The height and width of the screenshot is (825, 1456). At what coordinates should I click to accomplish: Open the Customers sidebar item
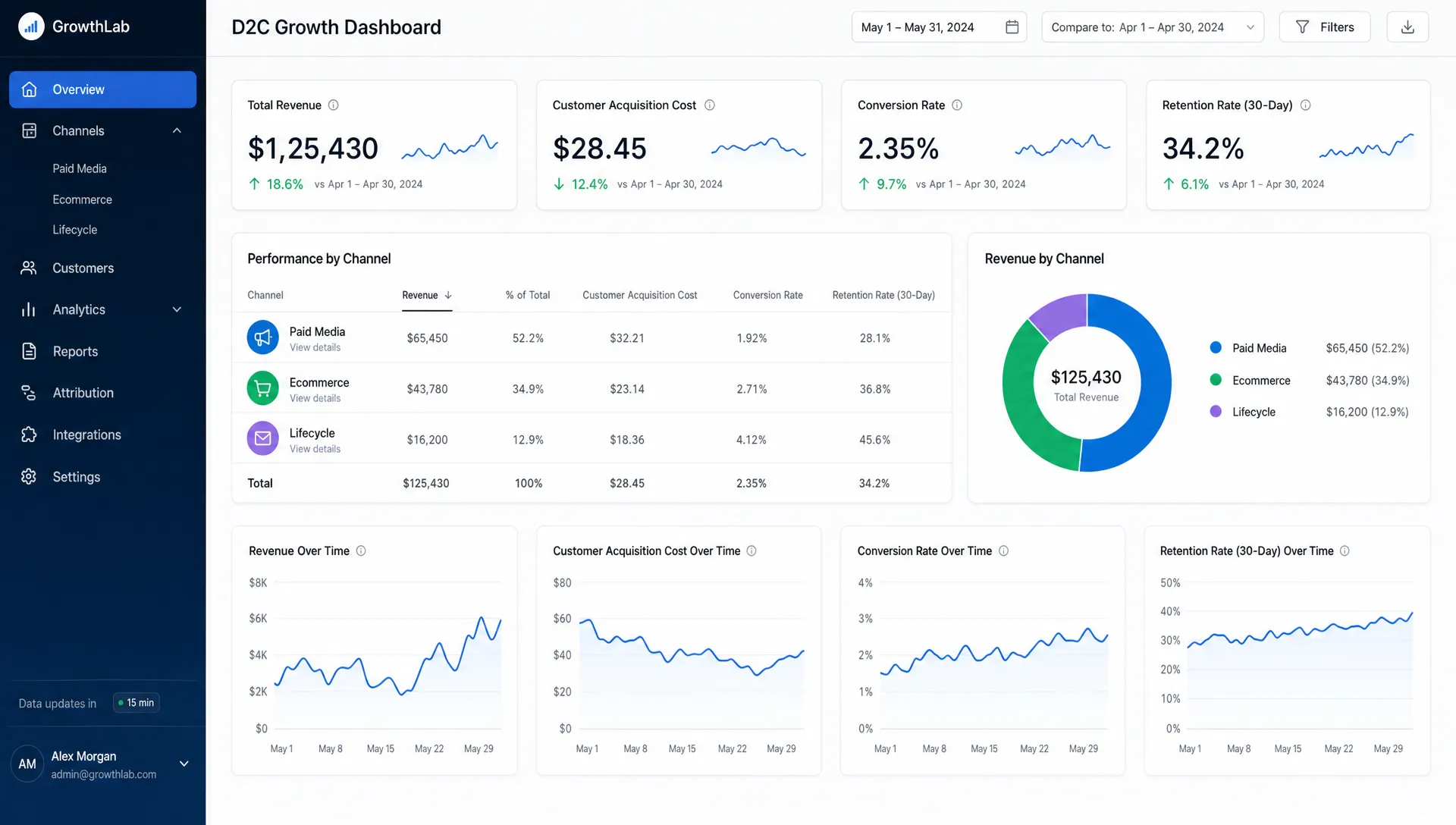point(102,268)
